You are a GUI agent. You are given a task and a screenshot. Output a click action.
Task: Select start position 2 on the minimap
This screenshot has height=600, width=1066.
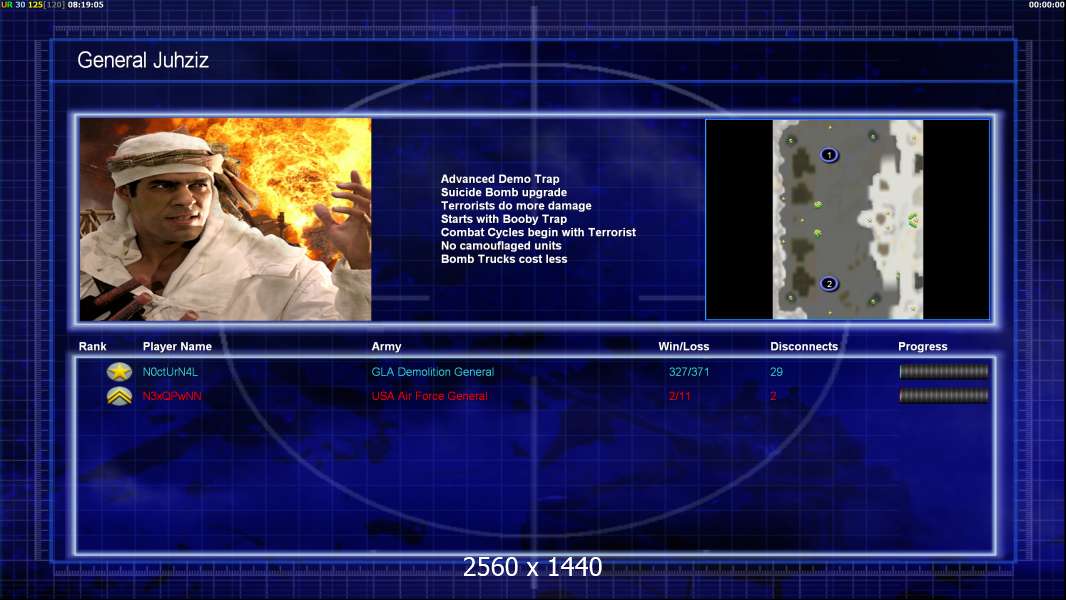point(828,284)
